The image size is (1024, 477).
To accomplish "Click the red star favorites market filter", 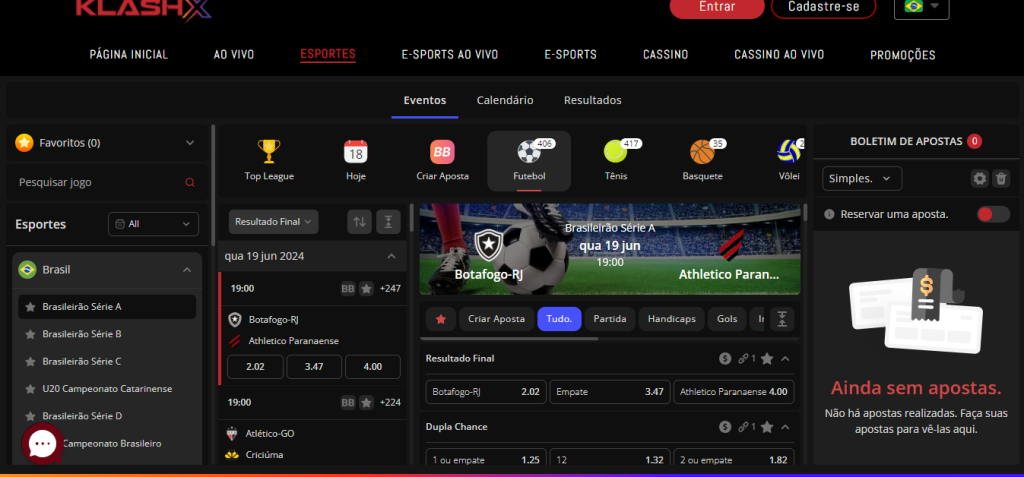I will tap(441, 319).
